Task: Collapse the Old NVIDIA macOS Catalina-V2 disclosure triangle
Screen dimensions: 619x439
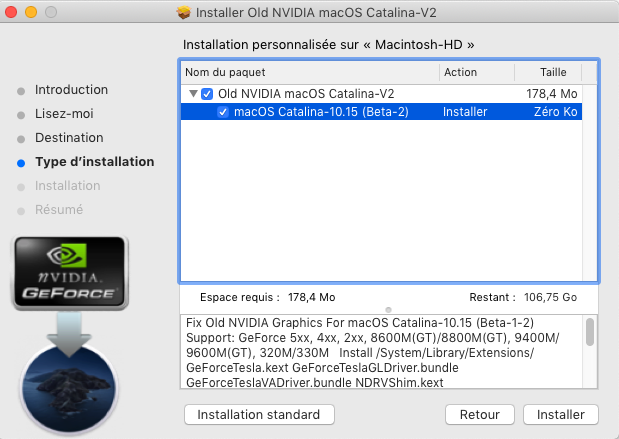Action: pyautogui.click(x=193, y=94)
